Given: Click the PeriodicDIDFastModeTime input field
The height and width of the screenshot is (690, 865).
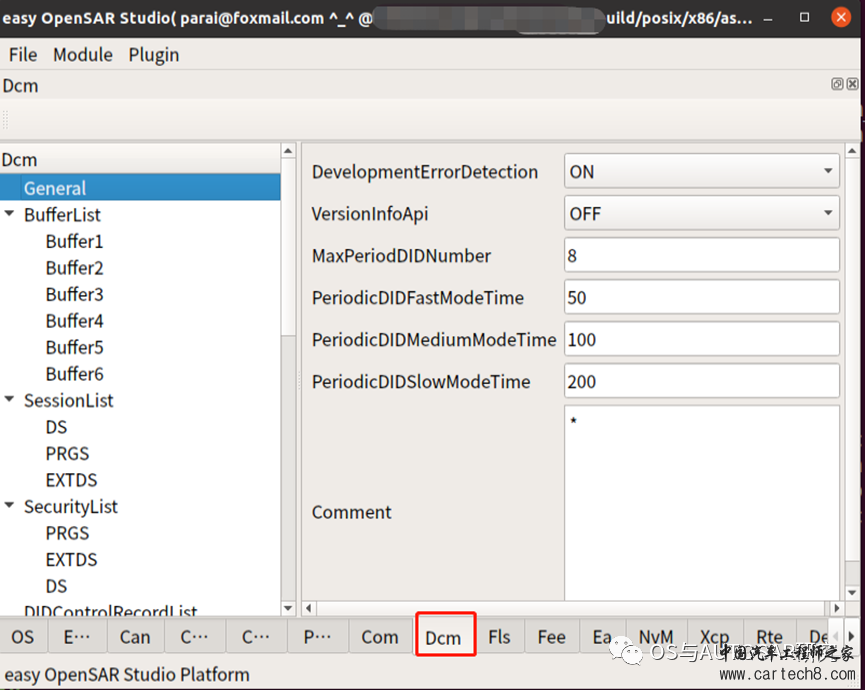Looking at the screenshot, I should click(x=702, y=297).
